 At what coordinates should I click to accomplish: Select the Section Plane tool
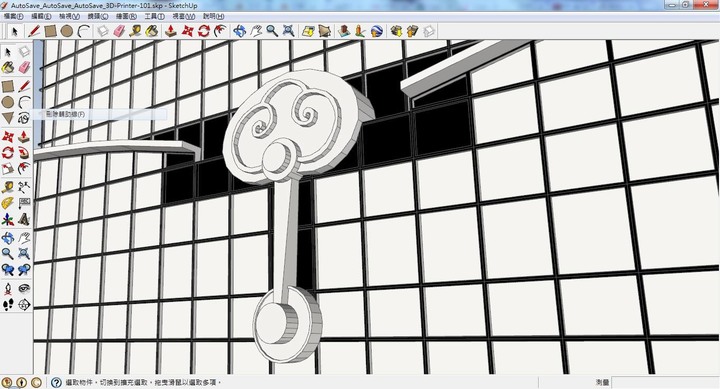(24, 305)
